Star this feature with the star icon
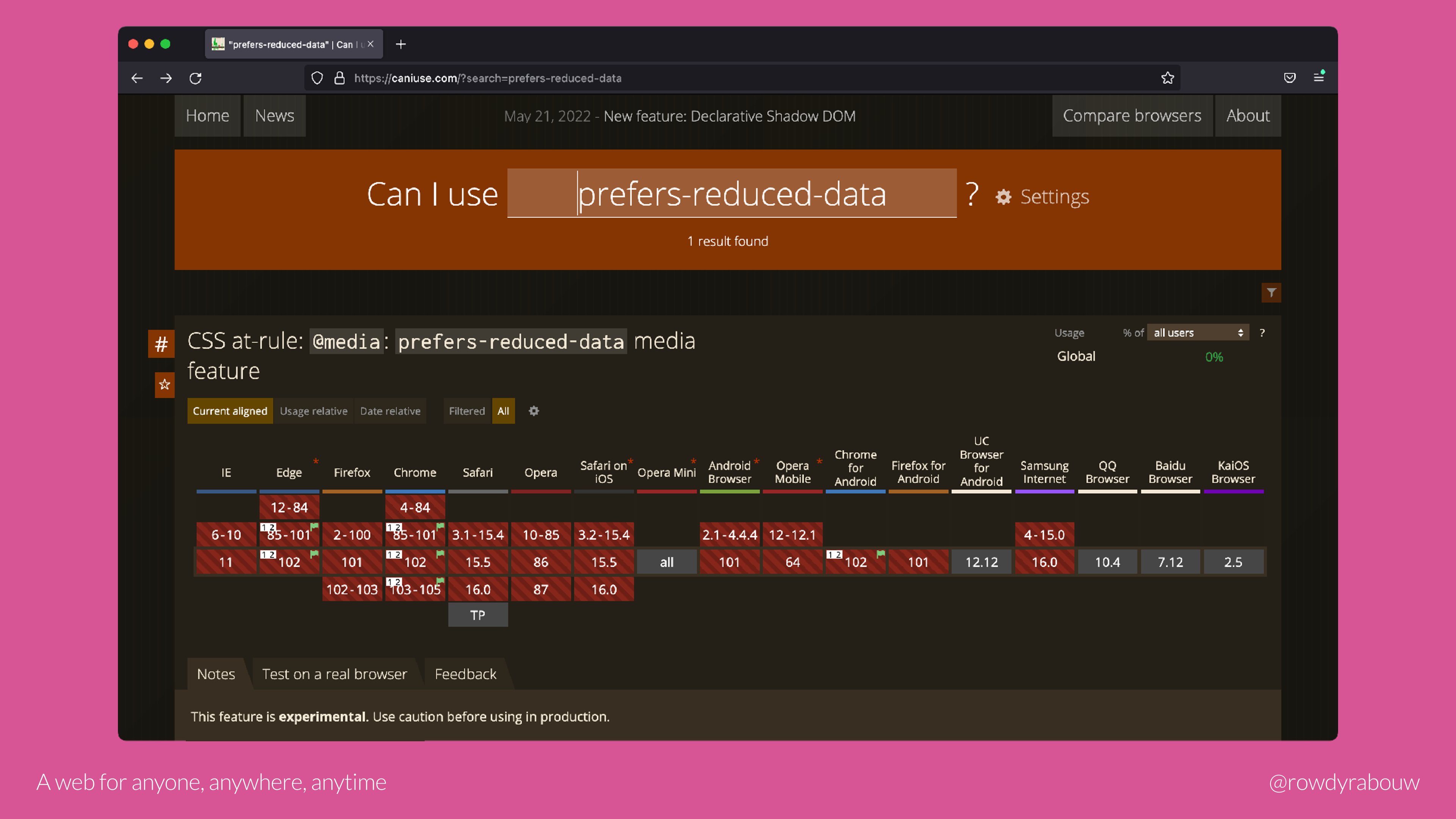Screen dimensions: 1456x819 click(x=165, y=384)
